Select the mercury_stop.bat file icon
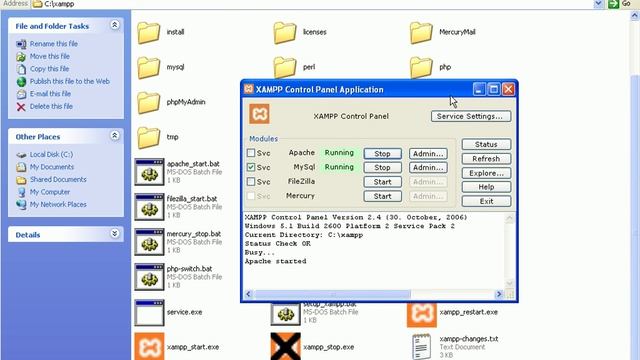 149,242
